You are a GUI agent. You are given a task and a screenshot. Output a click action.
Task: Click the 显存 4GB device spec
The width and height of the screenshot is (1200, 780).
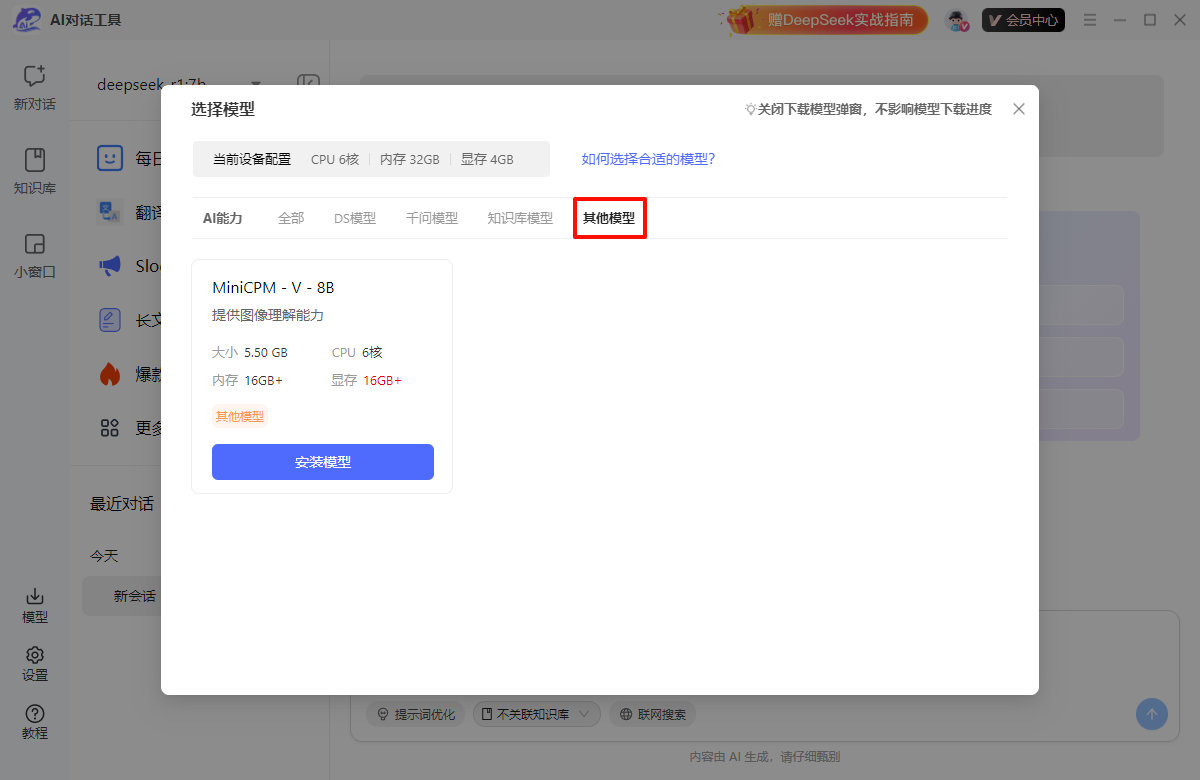tap(487, 159)
